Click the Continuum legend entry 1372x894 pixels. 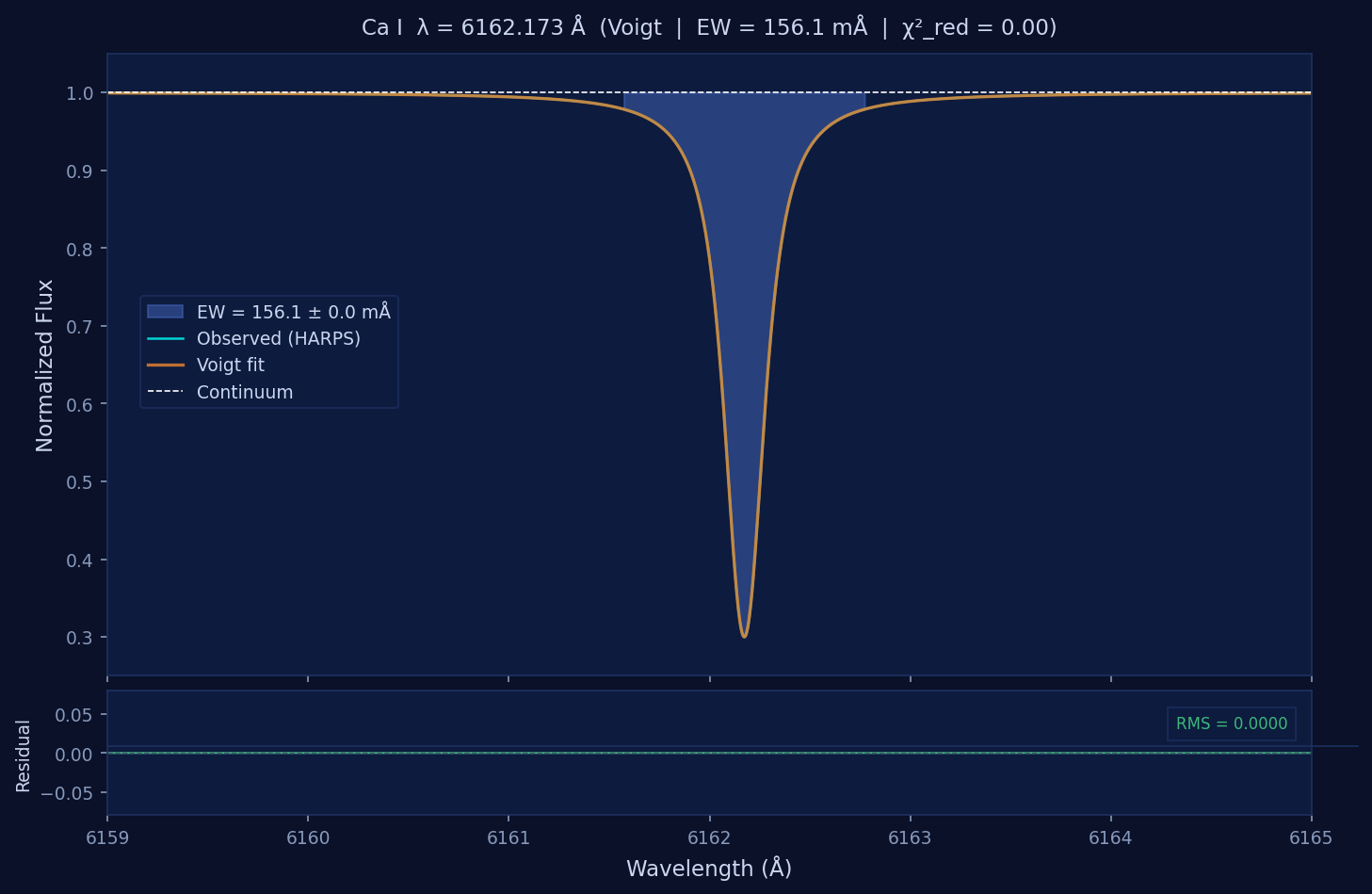220,392
